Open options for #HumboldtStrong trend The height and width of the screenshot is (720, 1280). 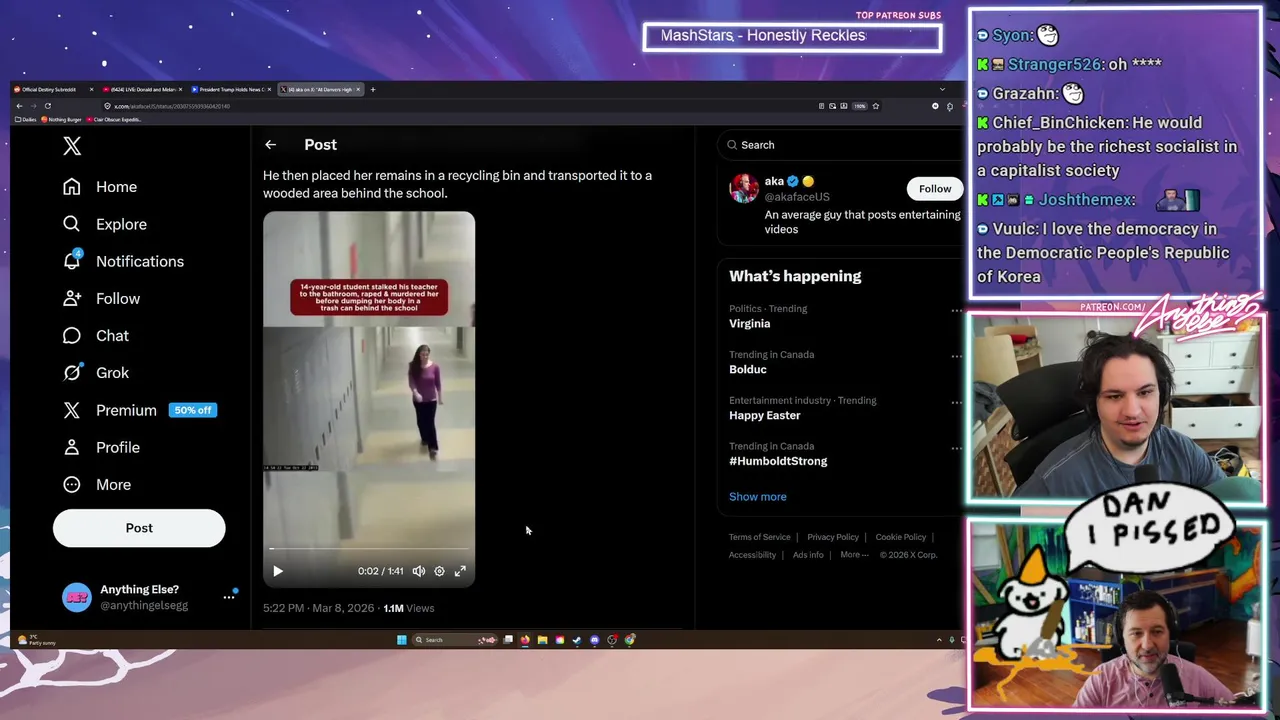[x=956, y=448]
